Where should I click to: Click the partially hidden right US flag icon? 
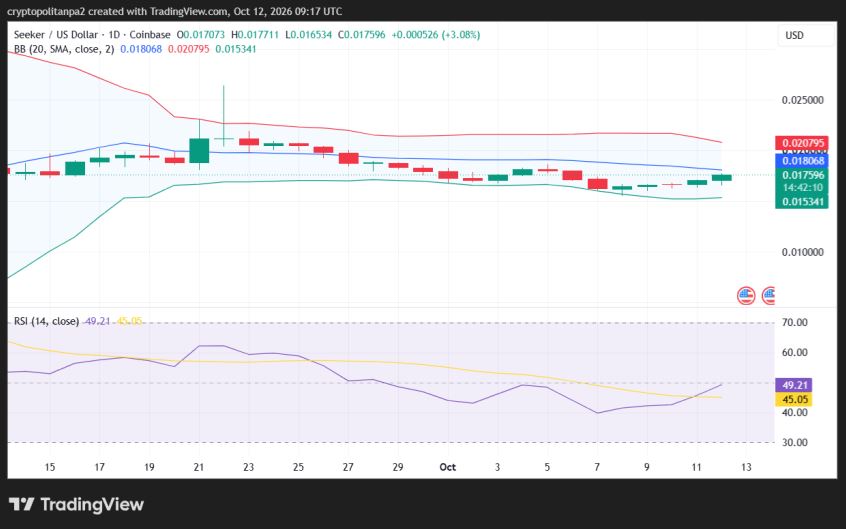coord(768,295)
